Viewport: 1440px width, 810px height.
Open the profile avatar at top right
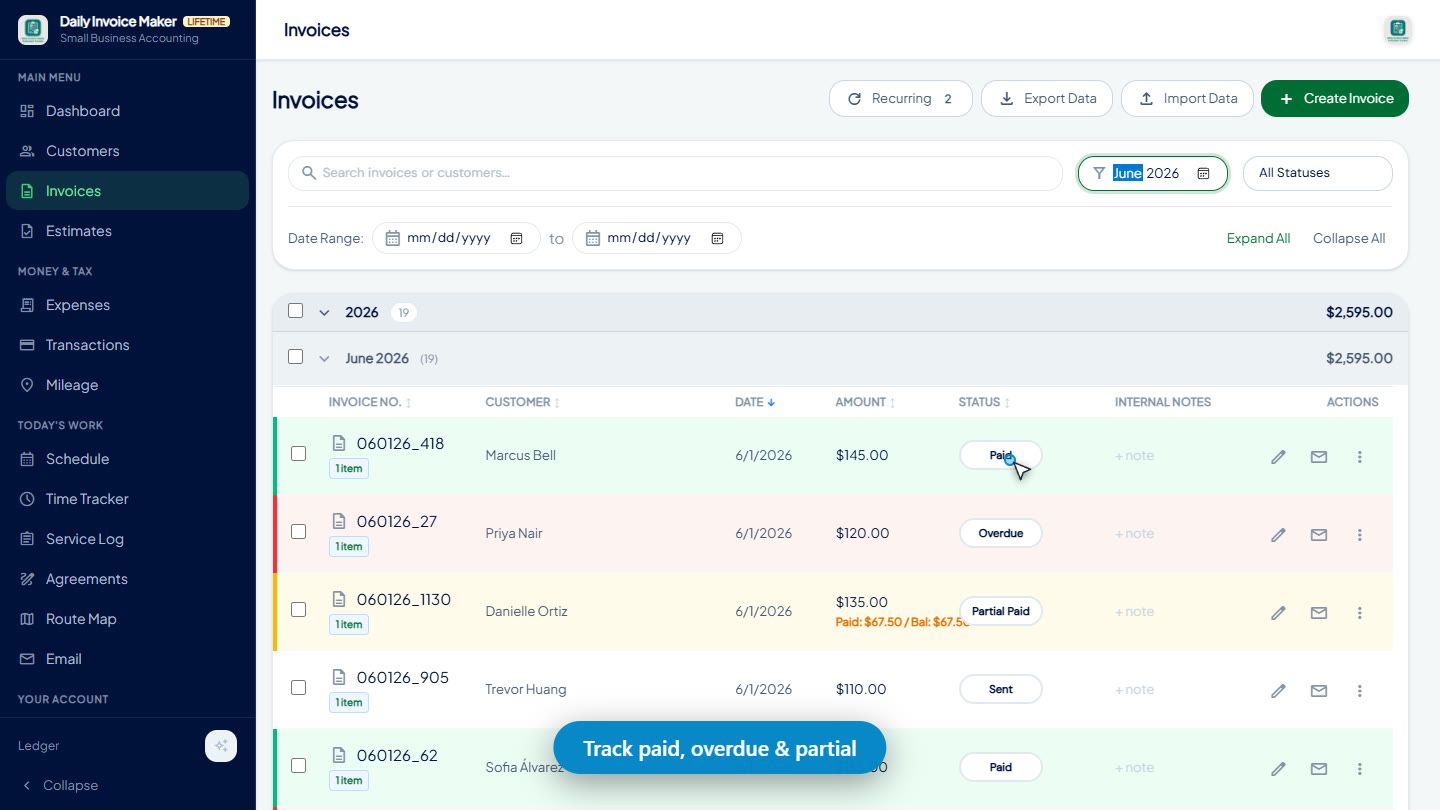point(1398,29)
